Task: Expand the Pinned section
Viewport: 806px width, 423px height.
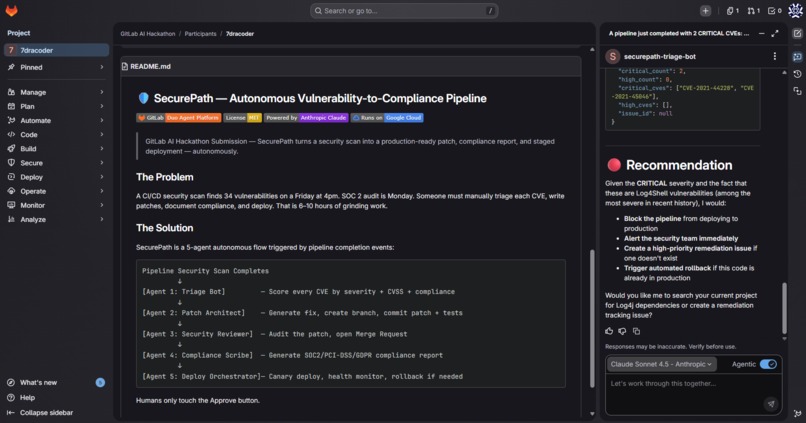Action: point(102,67)
